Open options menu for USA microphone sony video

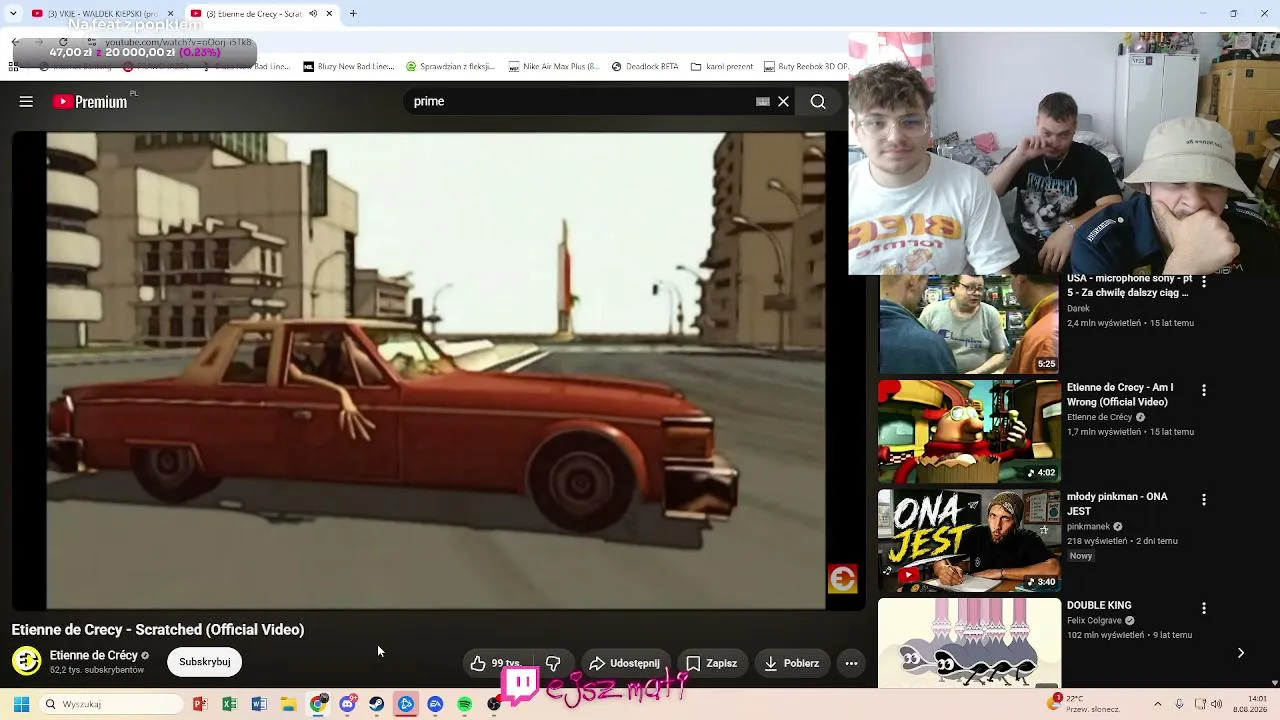(x=1204, y=282)
